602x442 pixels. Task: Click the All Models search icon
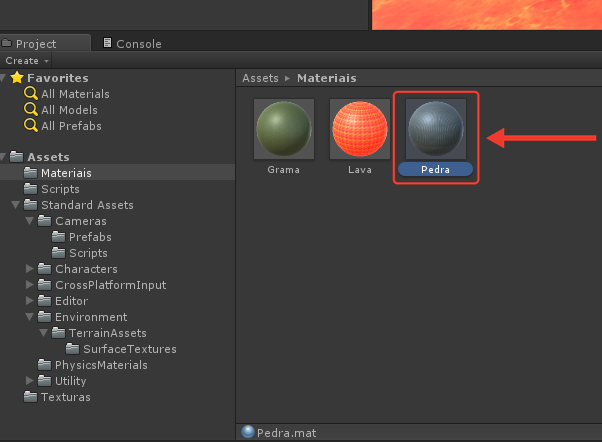click(x=30, y=109)
